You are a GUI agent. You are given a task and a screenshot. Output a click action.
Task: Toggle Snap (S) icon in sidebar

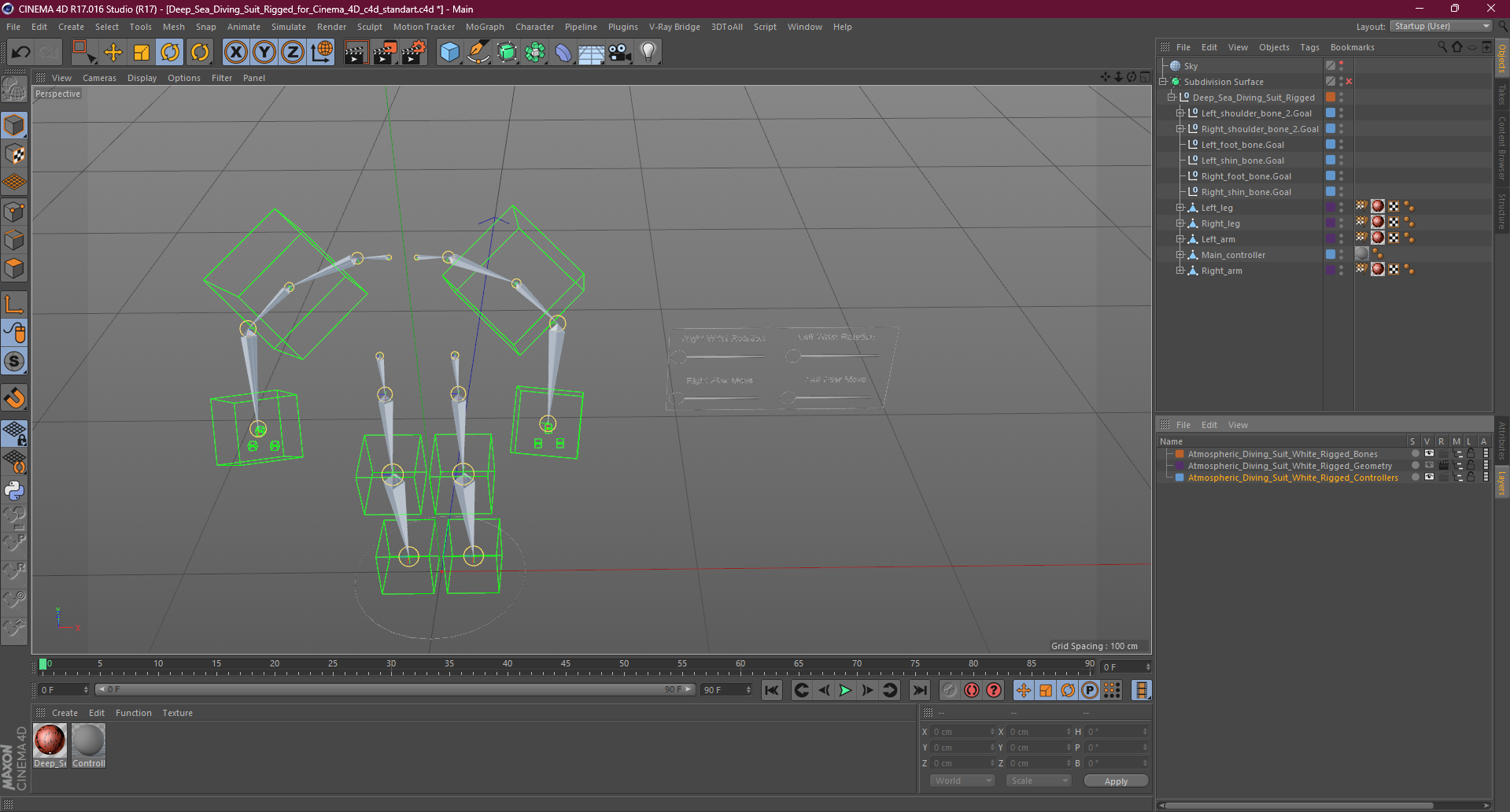click(x=15, y=362)
